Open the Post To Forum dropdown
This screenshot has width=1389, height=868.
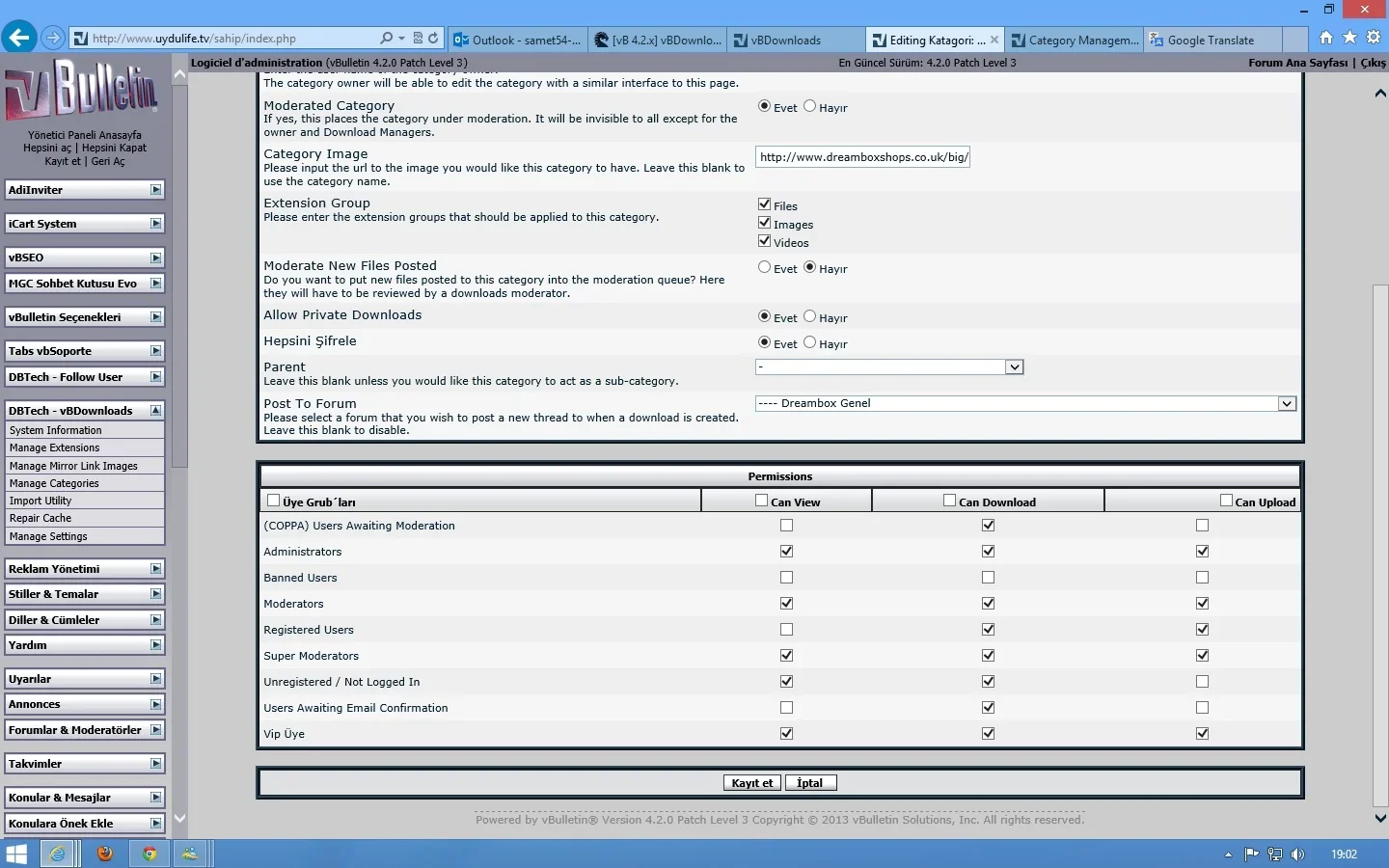pyautogui.click(x=1025, y=404)
